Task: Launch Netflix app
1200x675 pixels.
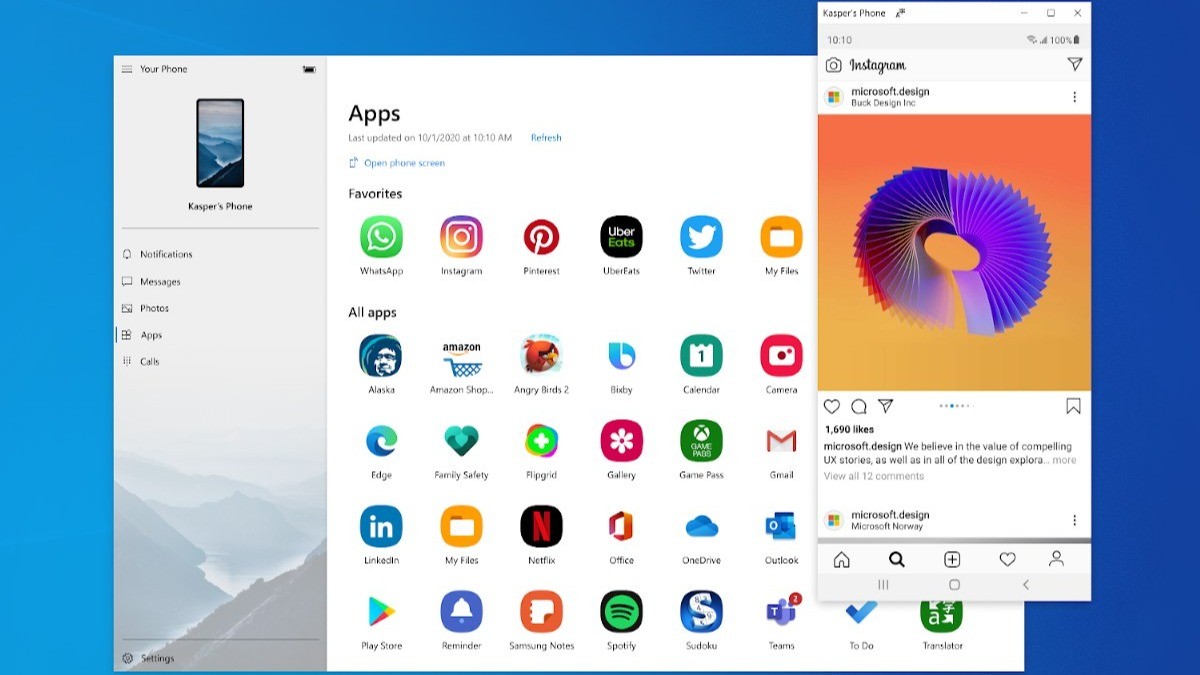Action: coord(541,526)
